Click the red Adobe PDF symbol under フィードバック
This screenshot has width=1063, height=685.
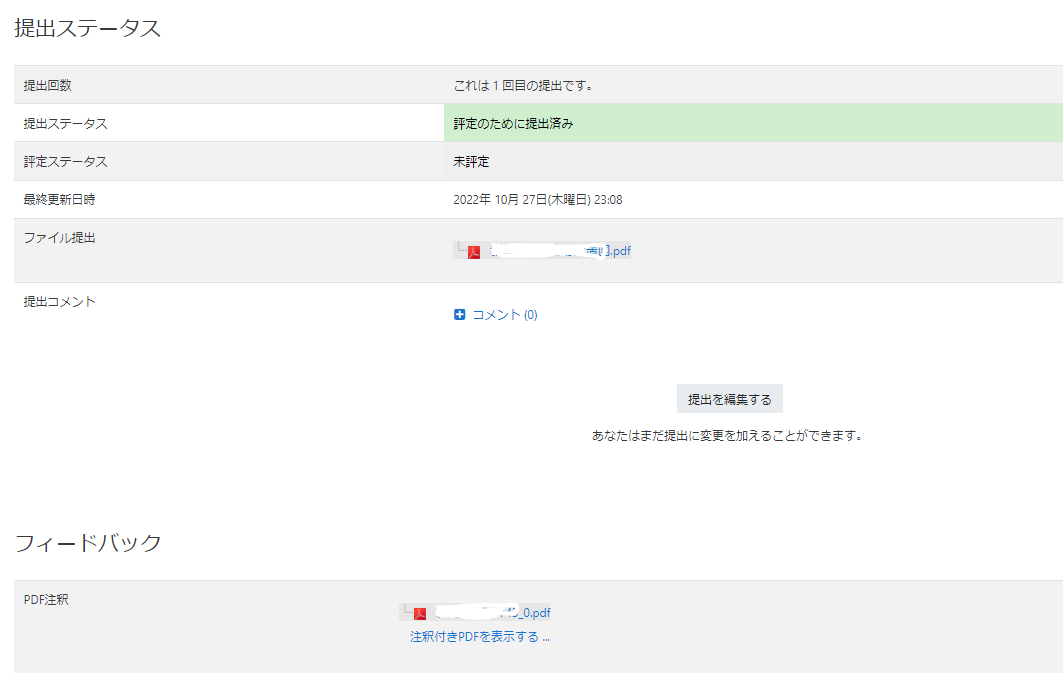420,611
